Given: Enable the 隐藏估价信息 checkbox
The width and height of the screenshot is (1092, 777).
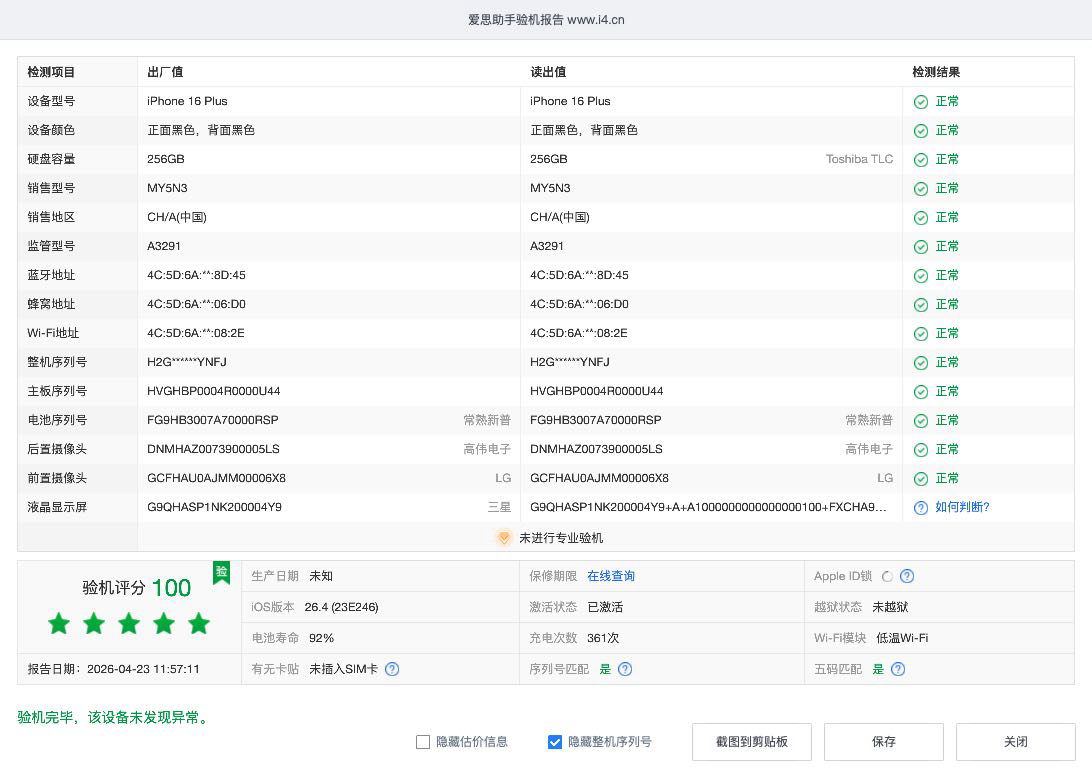Looking at the screenshot, I should (x=423, y=742).
